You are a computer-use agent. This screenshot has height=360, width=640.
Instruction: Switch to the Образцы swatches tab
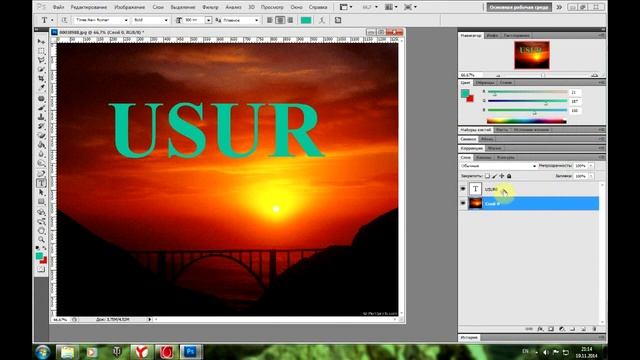coord(485,82)
